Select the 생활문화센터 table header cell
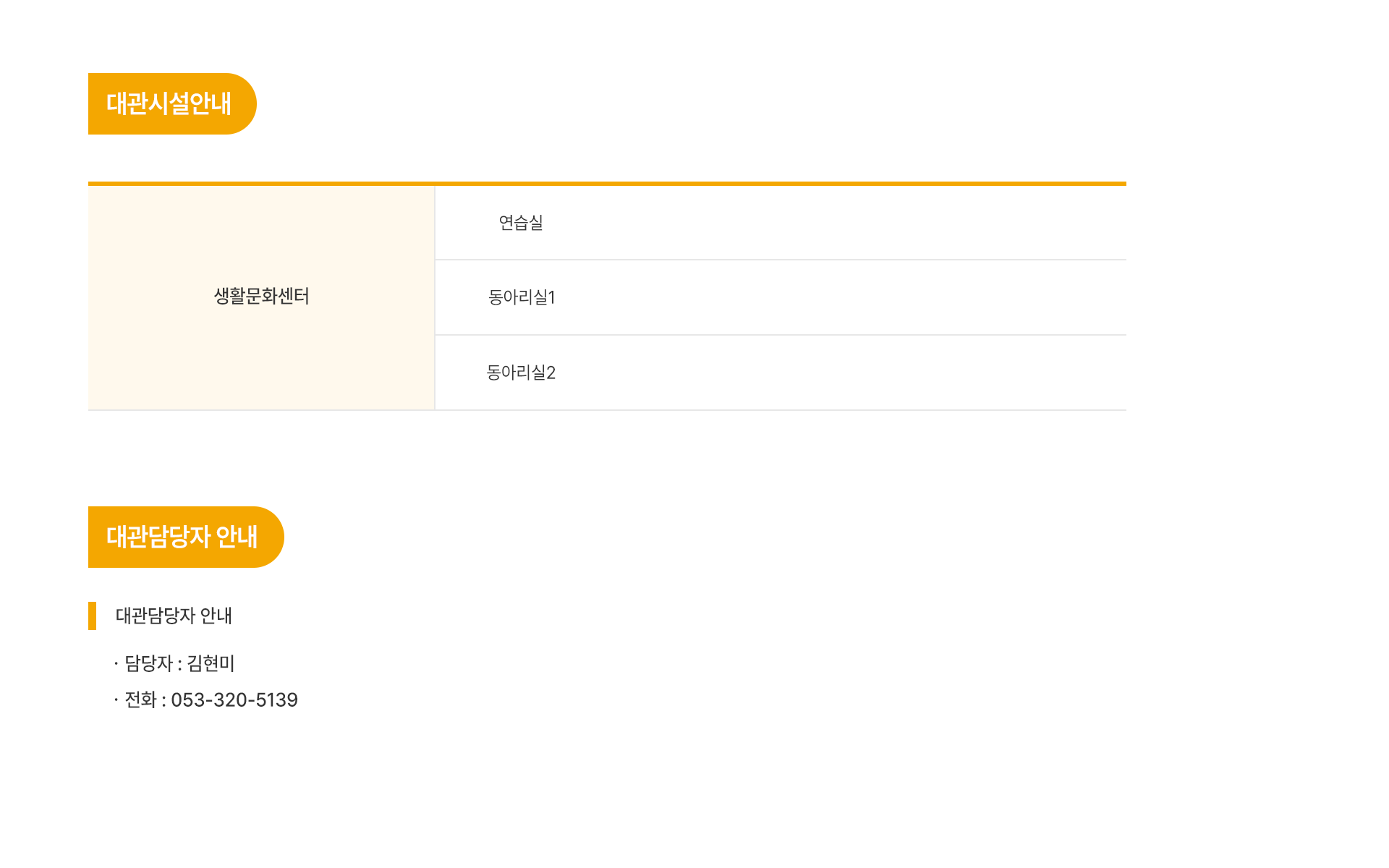Viewport: 1389px width, 868px height. (x=261, y=297)
